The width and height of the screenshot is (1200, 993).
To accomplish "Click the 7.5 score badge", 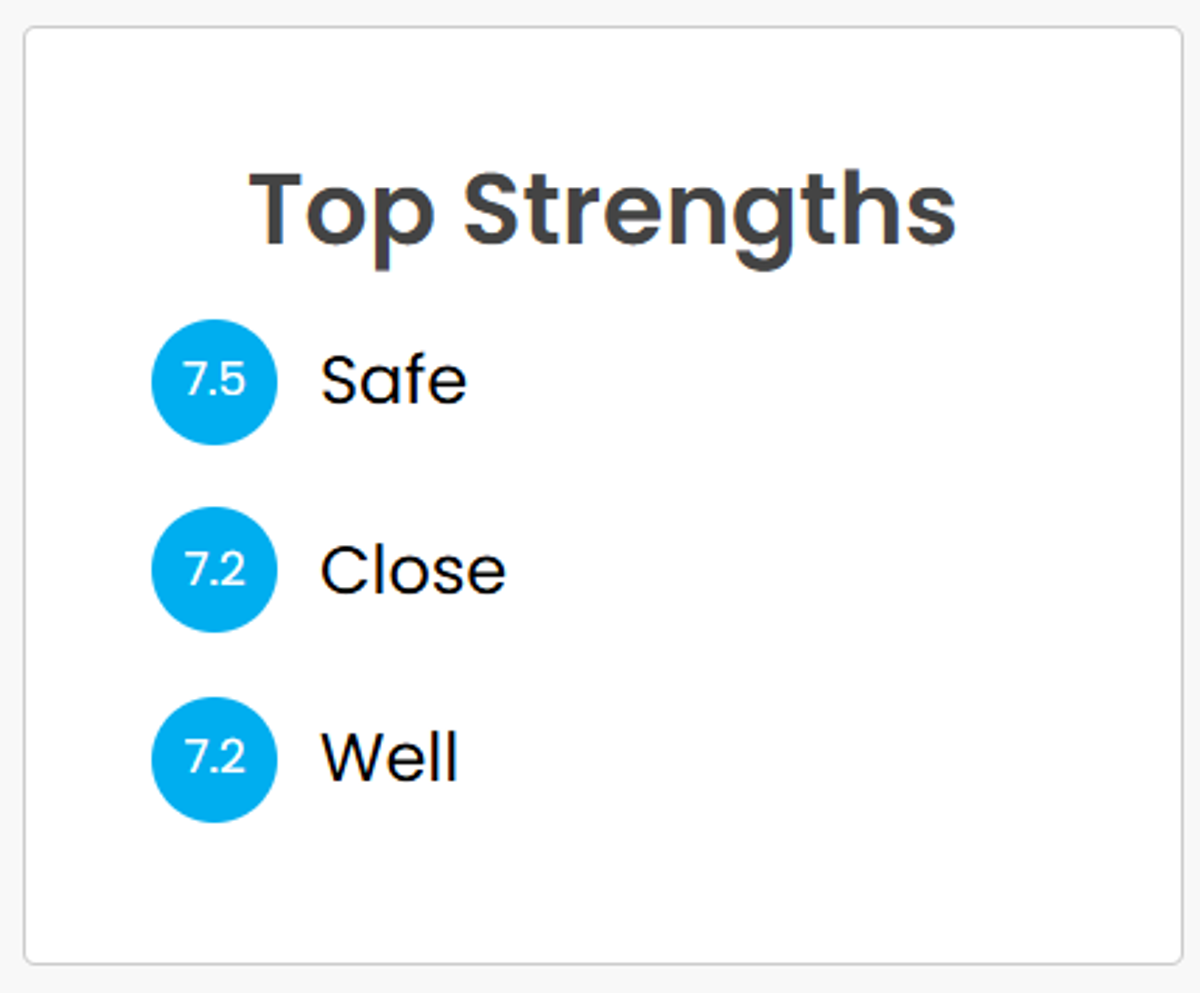I will pos(214,382).
